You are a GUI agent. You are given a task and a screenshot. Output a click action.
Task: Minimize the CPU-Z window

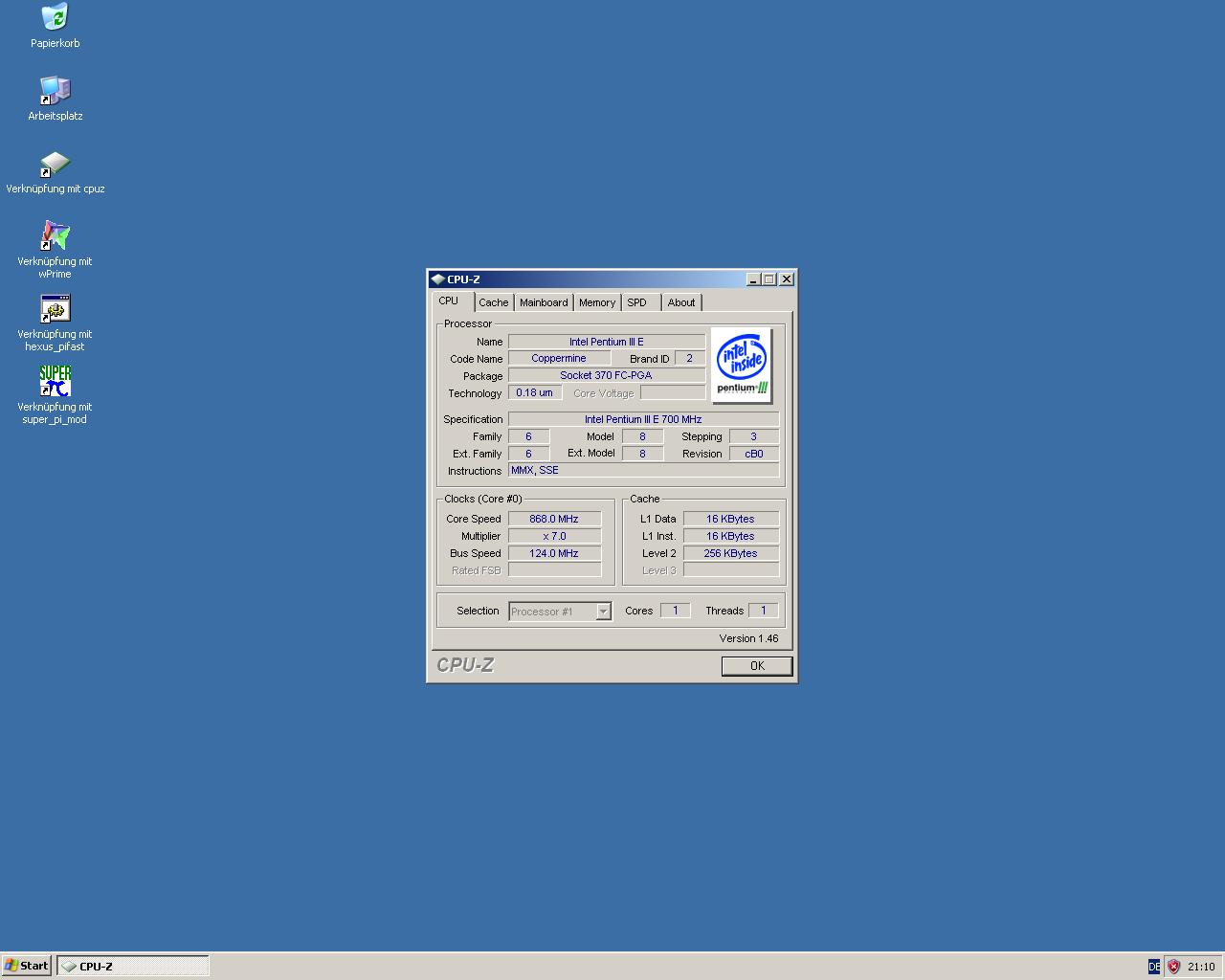point(753,279)
